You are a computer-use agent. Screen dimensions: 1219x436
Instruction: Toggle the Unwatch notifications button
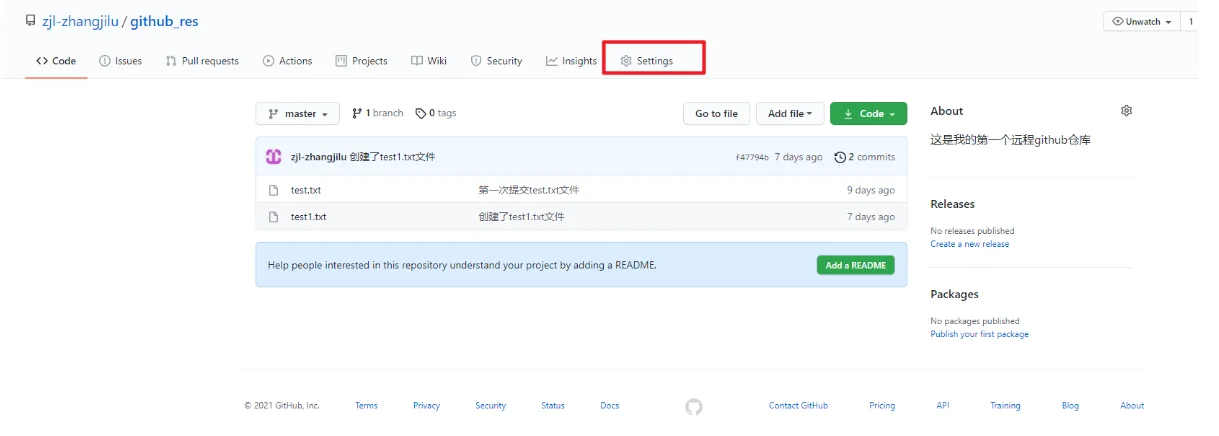(1141, 22)
